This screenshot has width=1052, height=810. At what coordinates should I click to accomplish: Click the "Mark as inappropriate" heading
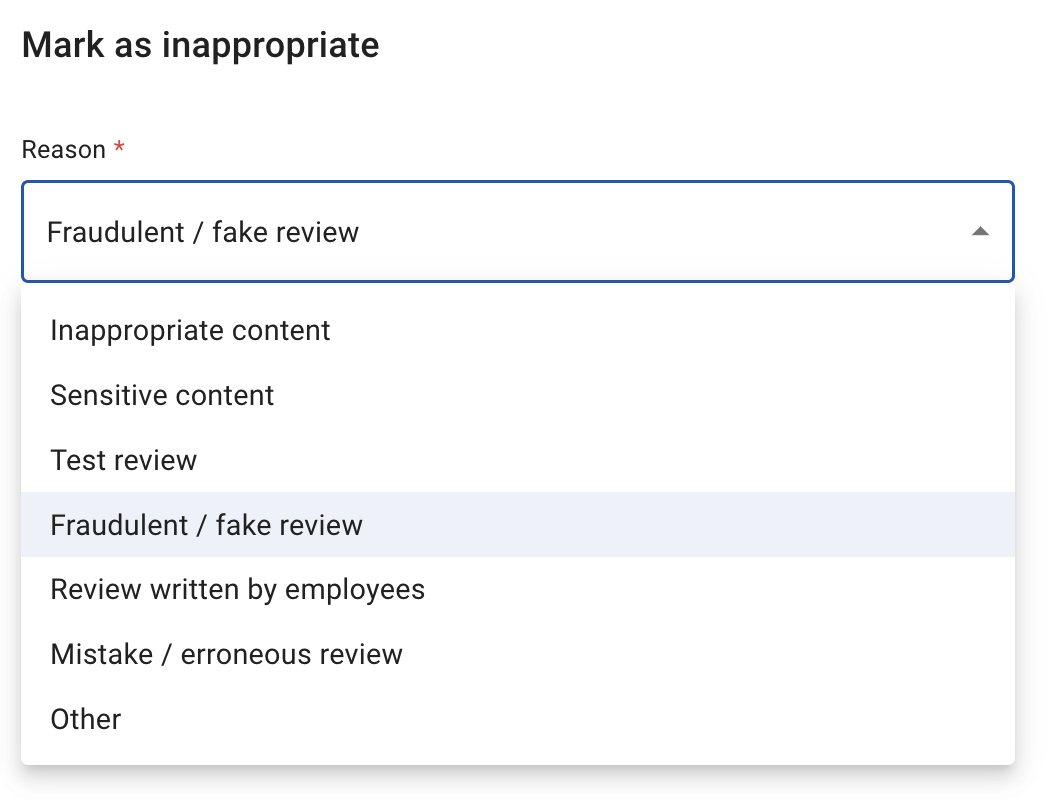tap(201, 46)
